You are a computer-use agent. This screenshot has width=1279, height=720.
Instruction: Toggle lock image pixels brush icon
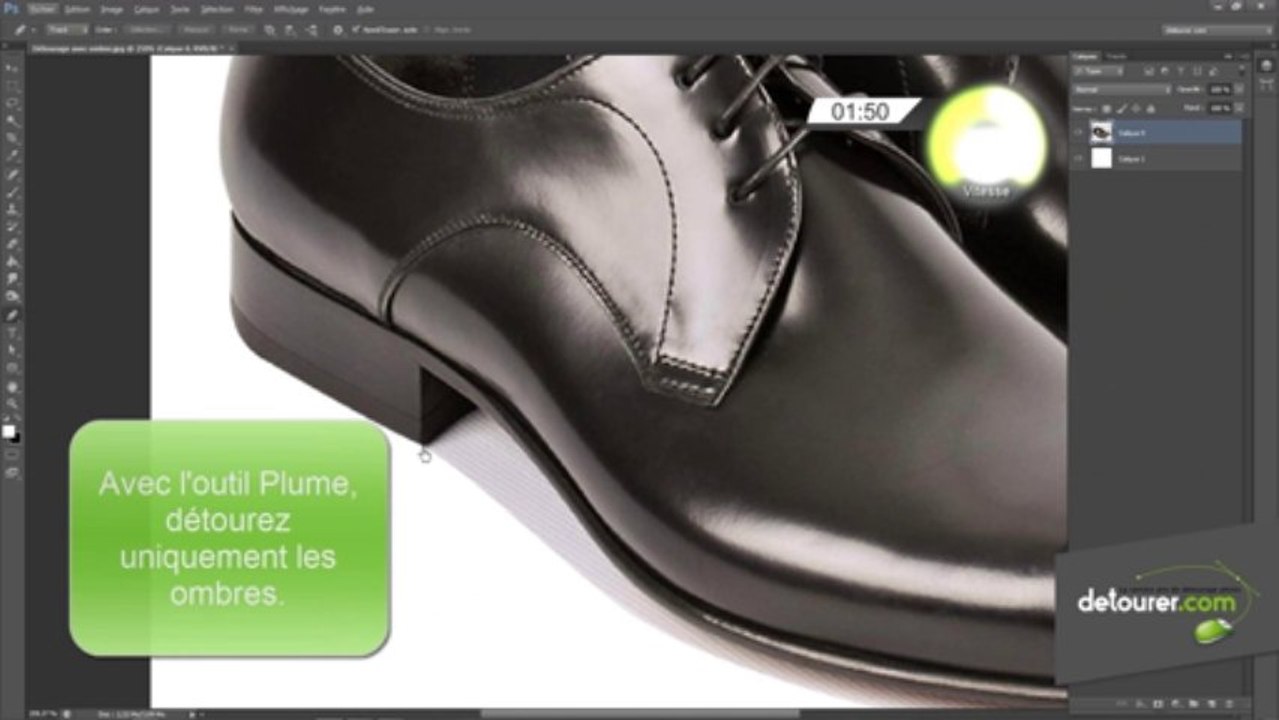coord(1122,109)
